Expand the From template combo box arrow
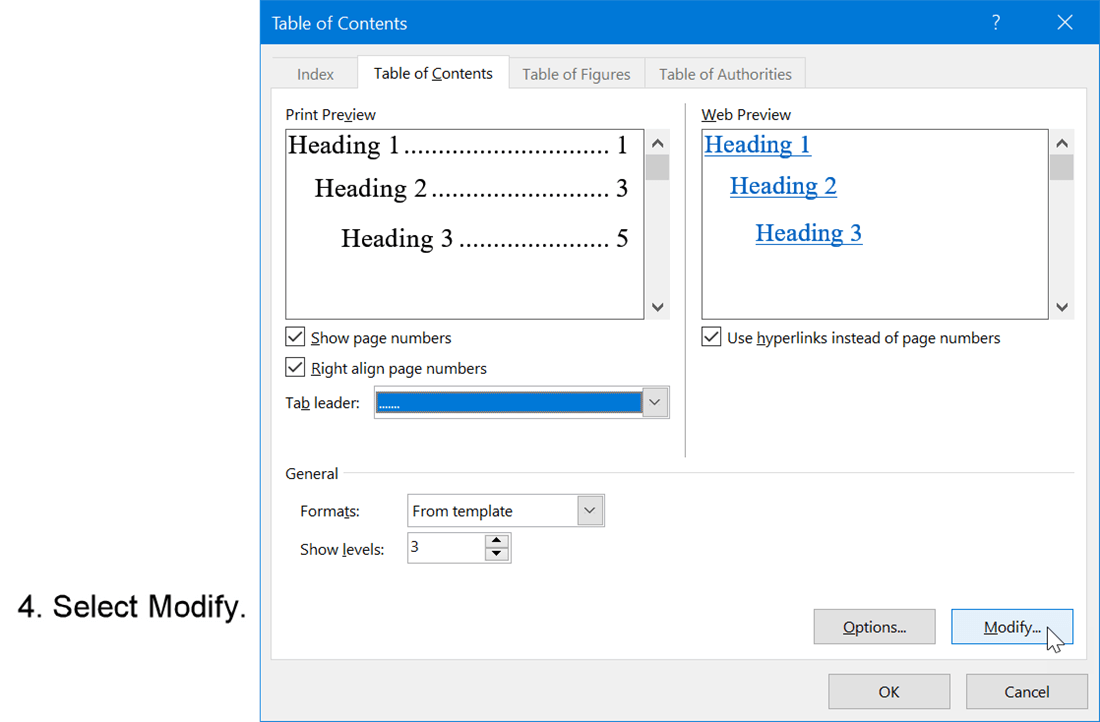 pyautogui.click(x=592, y=510)
